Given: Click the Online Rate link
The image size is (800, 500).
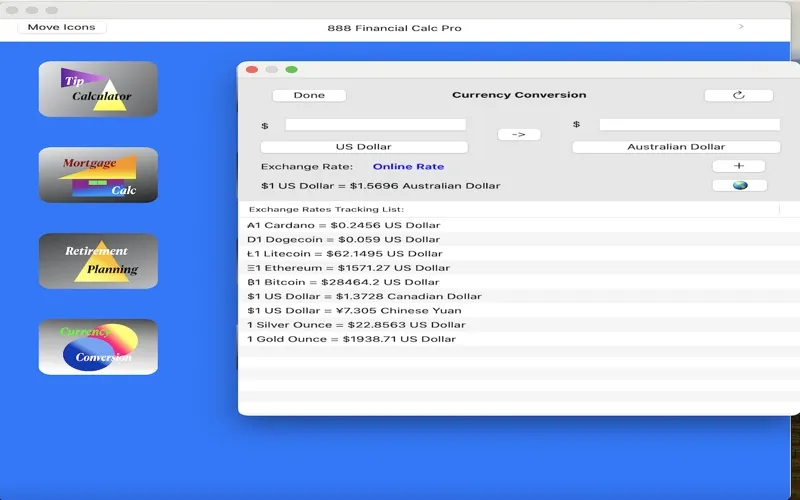Looking at the screenshot, I should pyautogui.click(x=408, y=166).
